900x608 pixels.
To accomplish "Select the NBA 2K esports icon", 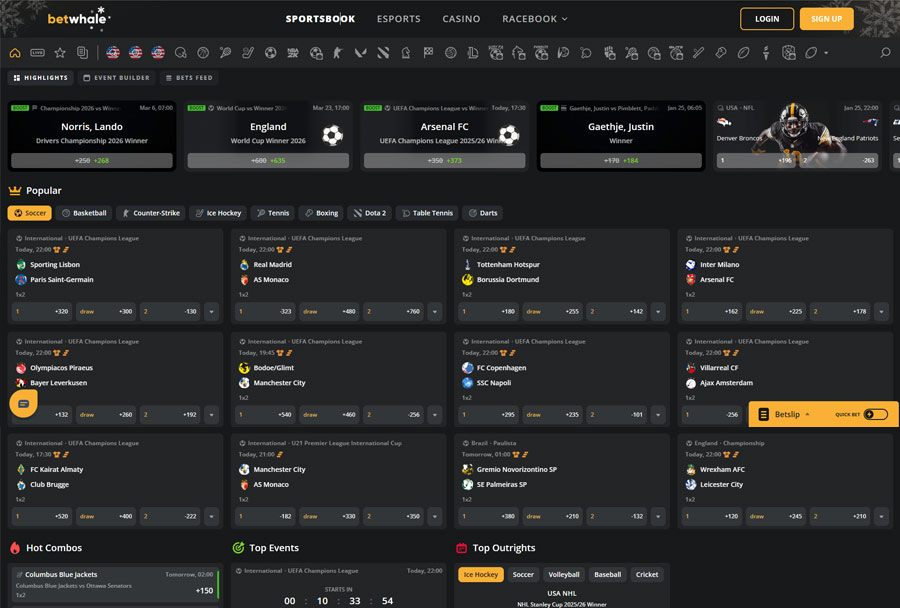I will pyautogui.click(x=292, y=52).
